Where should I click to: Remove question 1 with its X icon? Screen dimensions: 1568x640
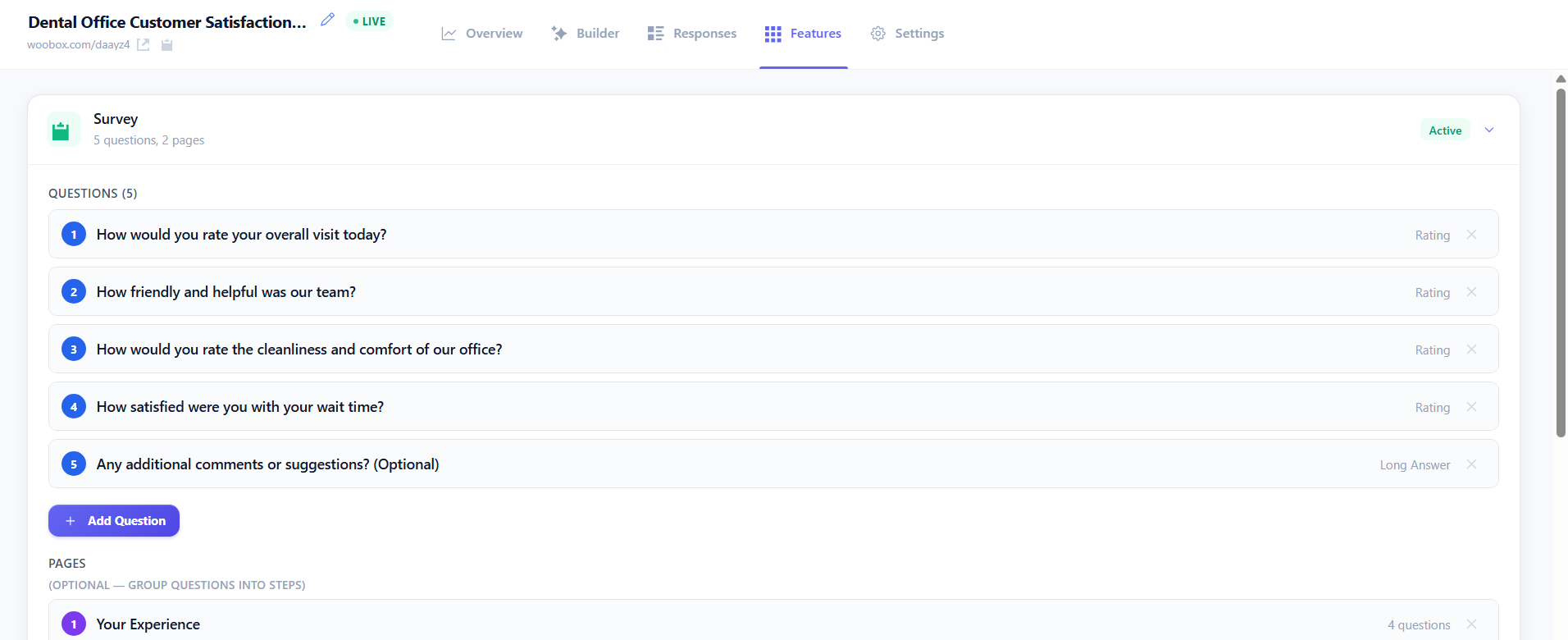click(1471, 235)
